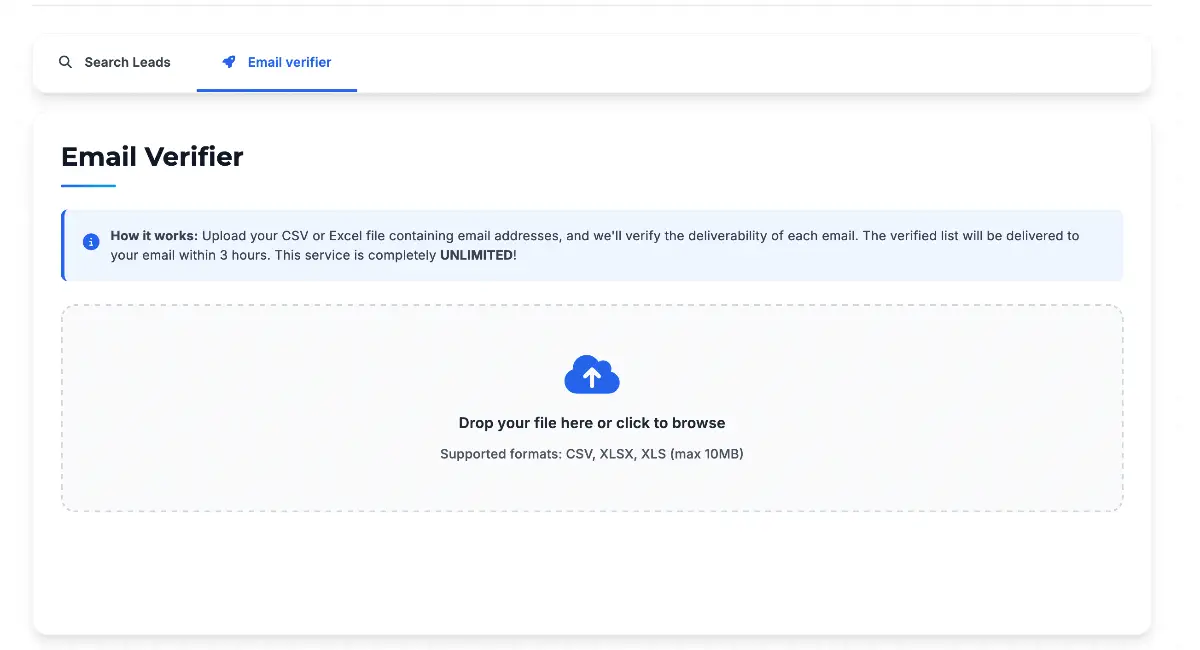This screenshot has width=1200, height=650.
Task: Click the blue underline beneath the heading
Action: pos(88,185)
